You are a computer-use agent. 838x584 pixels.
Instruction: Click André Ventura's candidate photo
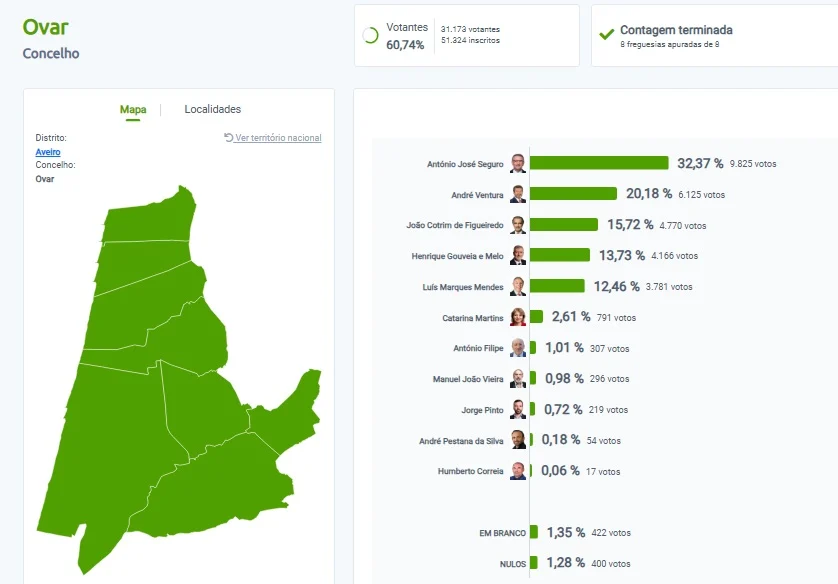click(518, 194)
